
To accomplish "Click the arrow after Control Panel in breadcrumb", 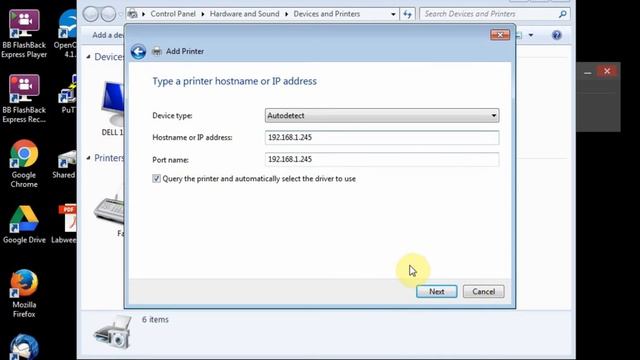I will click(202, 14).
